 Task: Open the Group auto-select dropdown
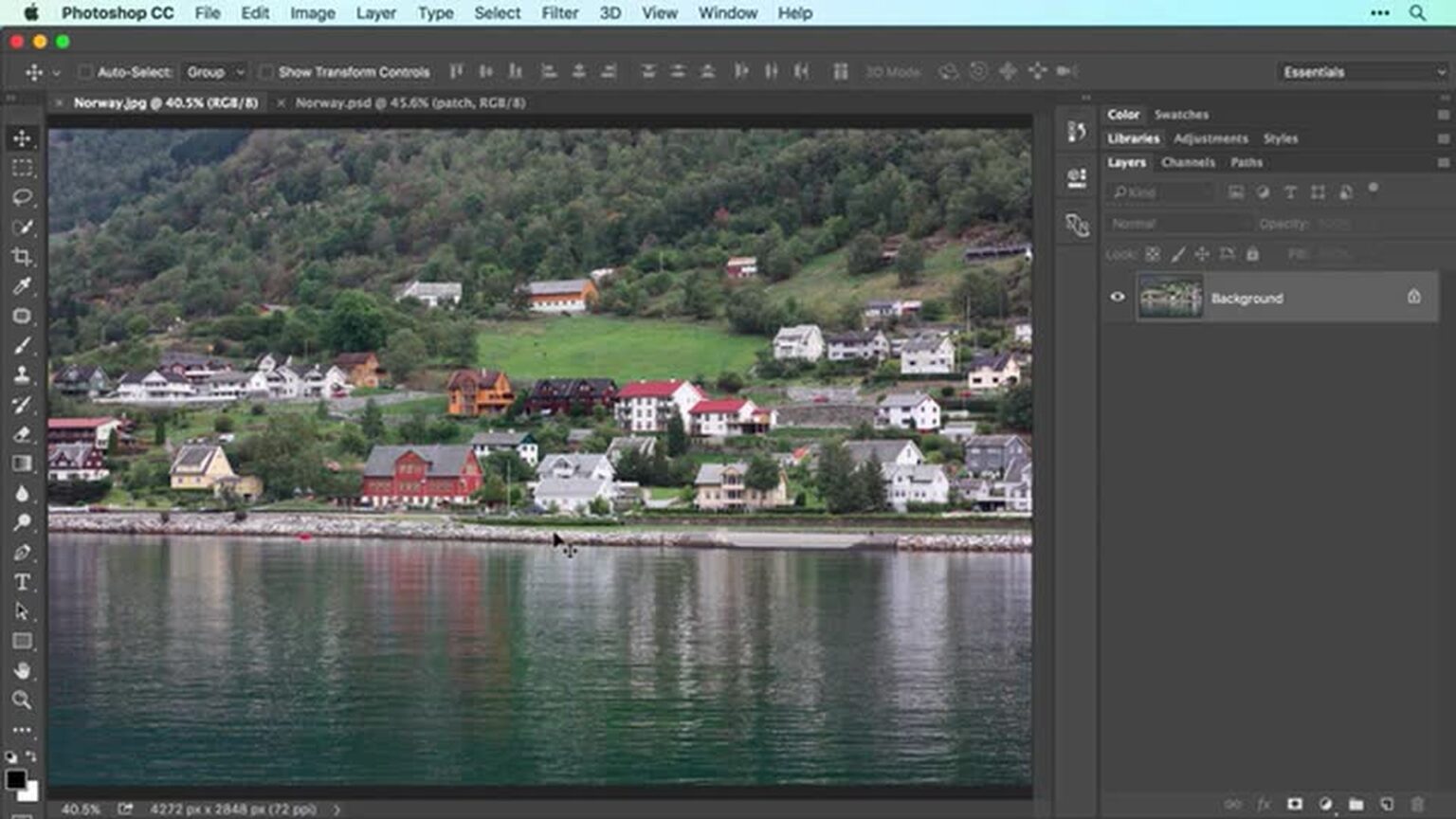215,71
